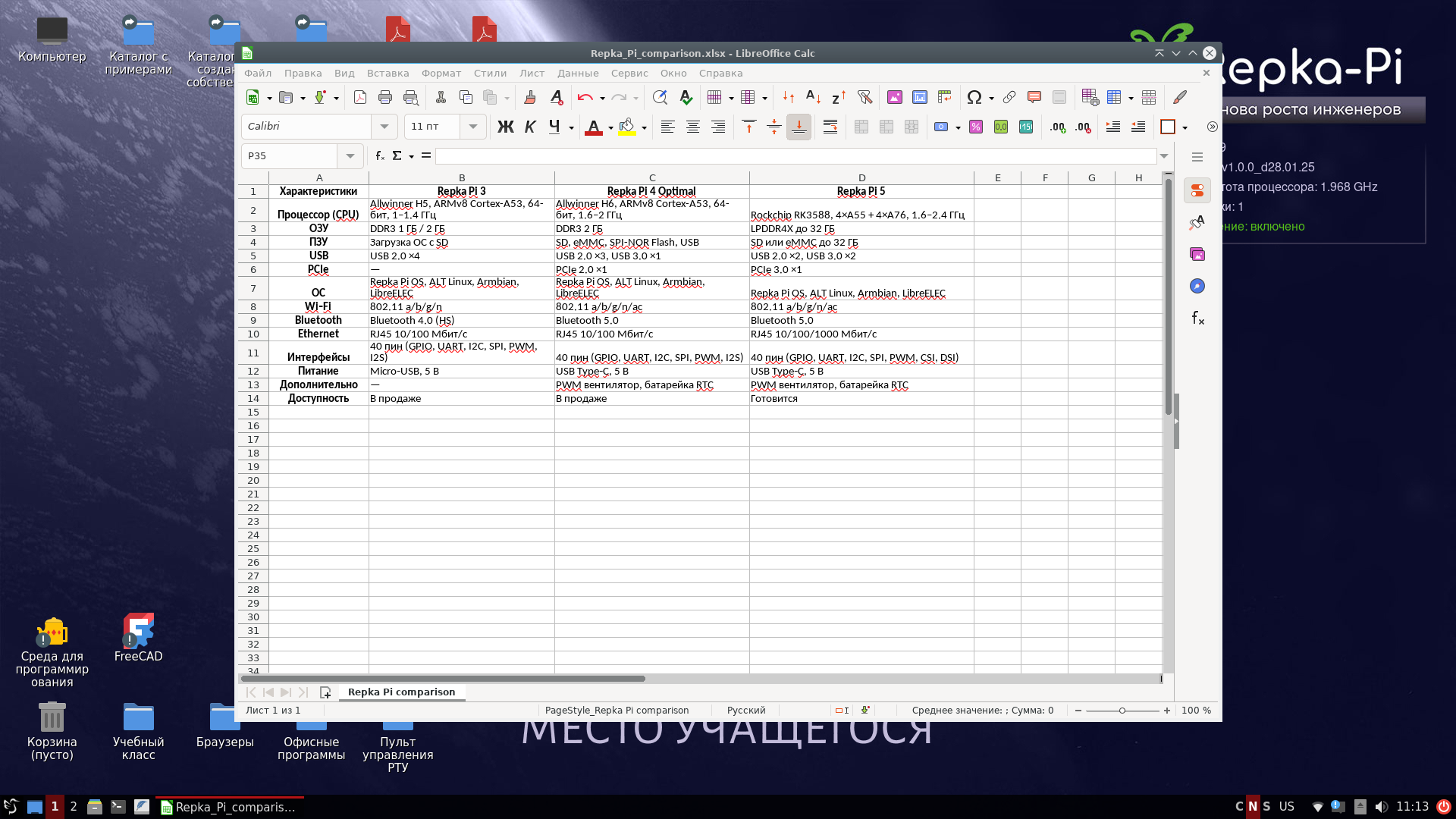Click the Sum (Σ) button in formula bar
This screenshot has height=819, width=1456.
click(x=397, y=155)
